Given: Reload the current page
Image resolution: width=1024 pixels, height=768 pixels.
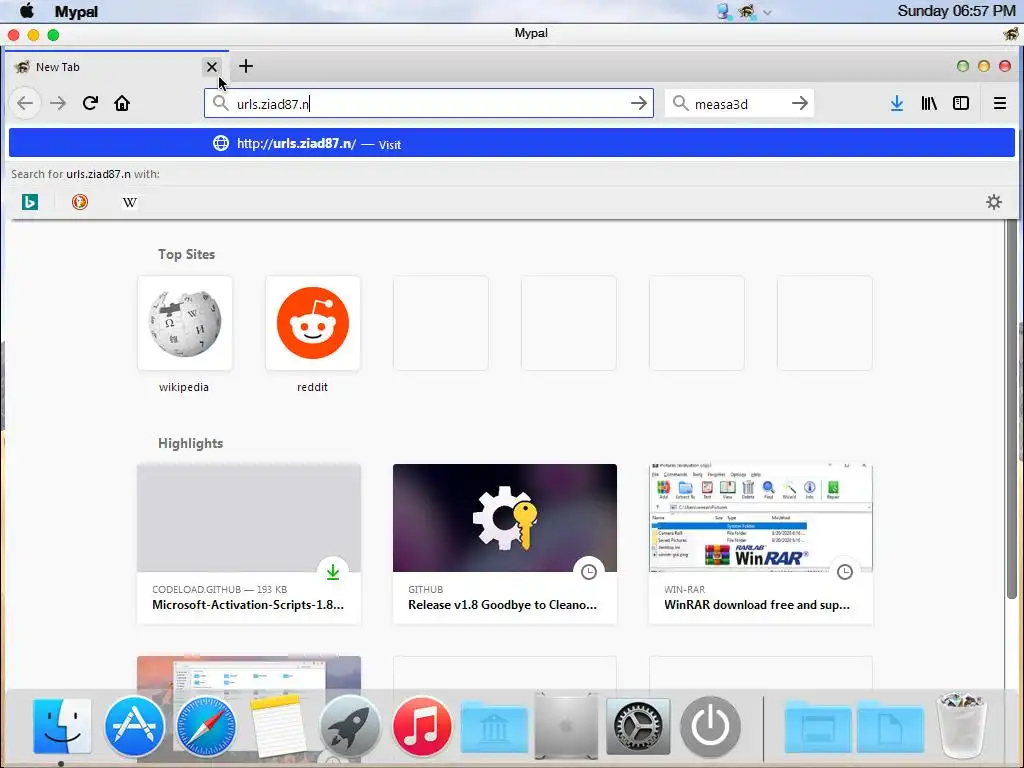Looking at the screenshot, I should coord(90,103).
